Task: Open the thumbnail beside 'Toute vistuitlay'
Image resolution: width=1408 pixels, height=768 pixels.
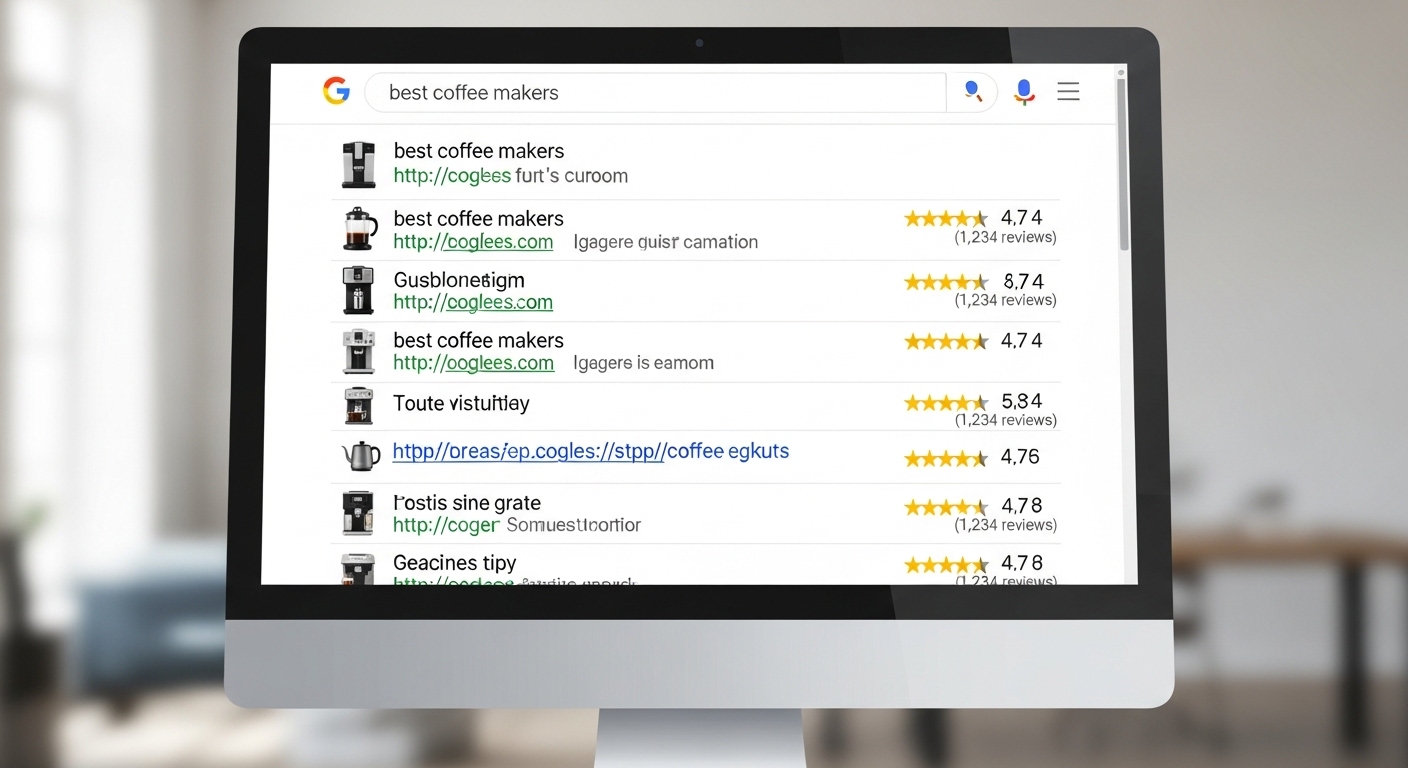Action: pyautogui.click(x=358, y=406)
